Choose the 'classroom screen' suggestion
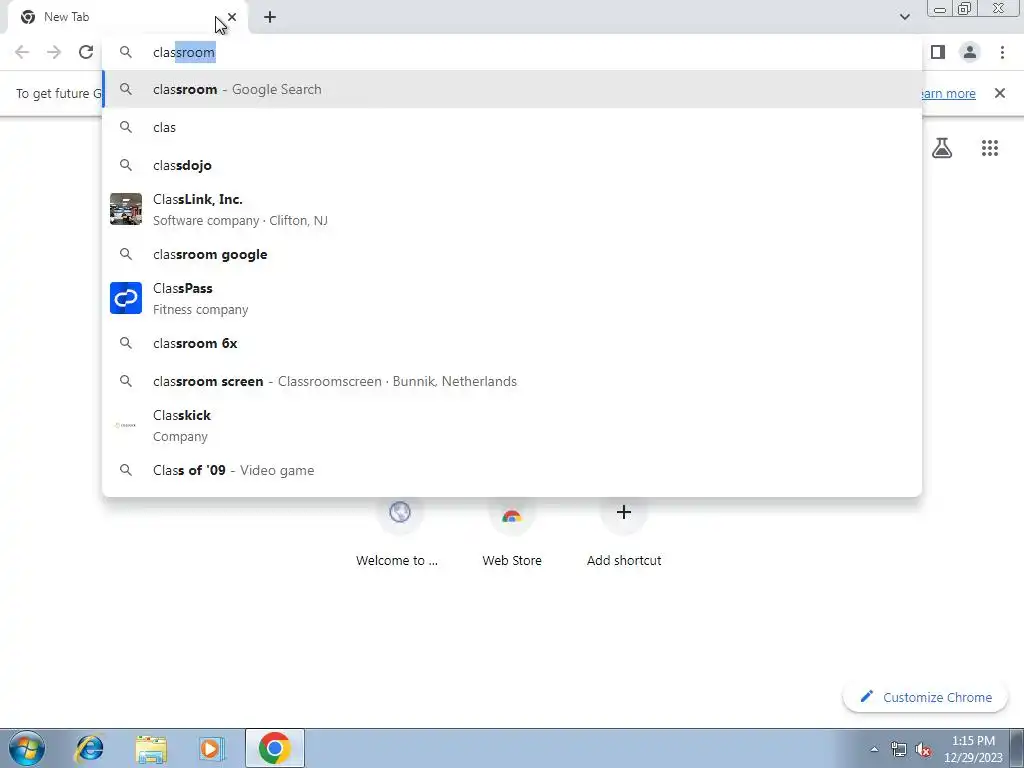This screenshot has height=768, width=1024. pos(512,381)
